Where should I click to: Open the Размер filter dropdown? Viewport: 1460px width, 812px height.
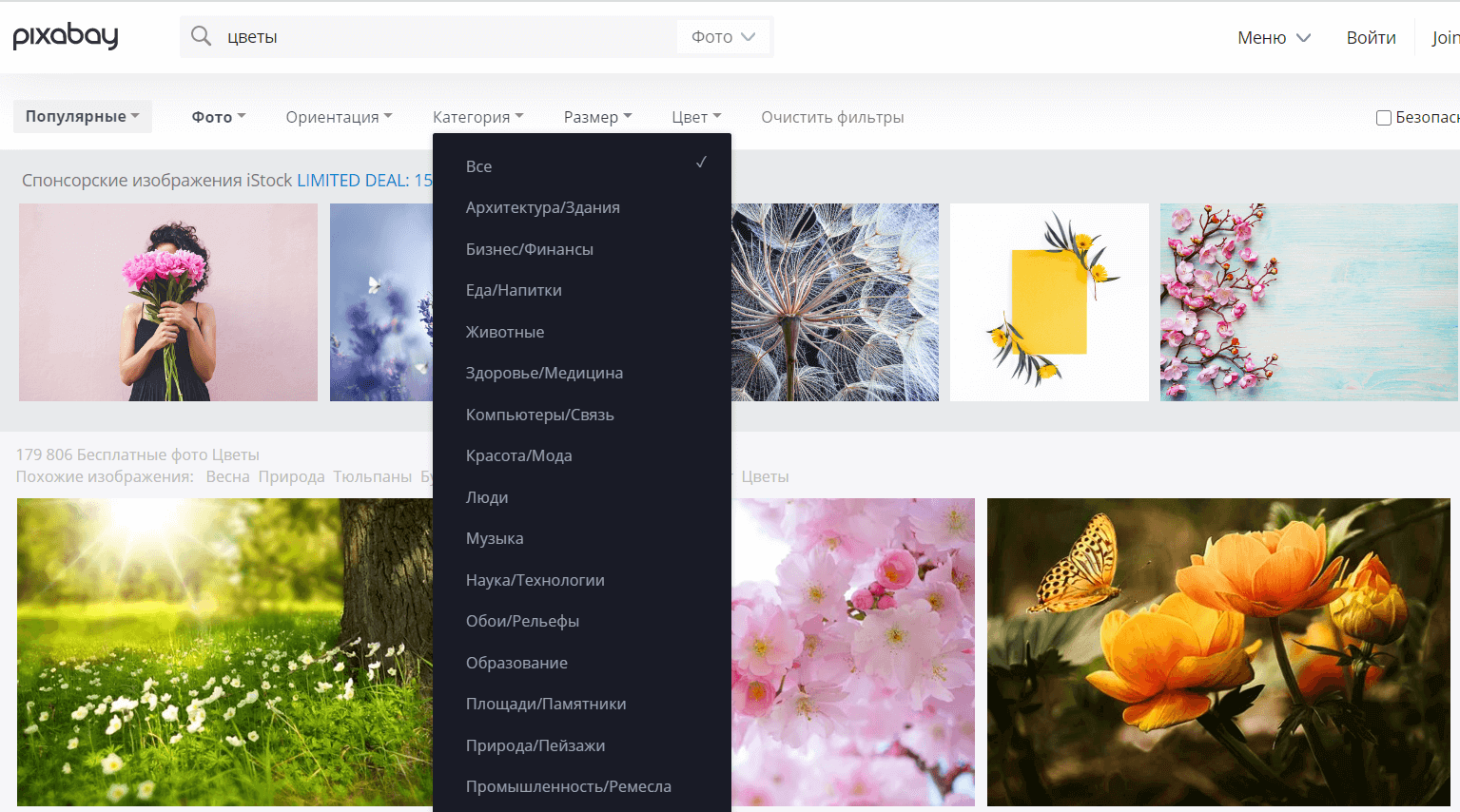pyautogui.click(x=597, y=117)
